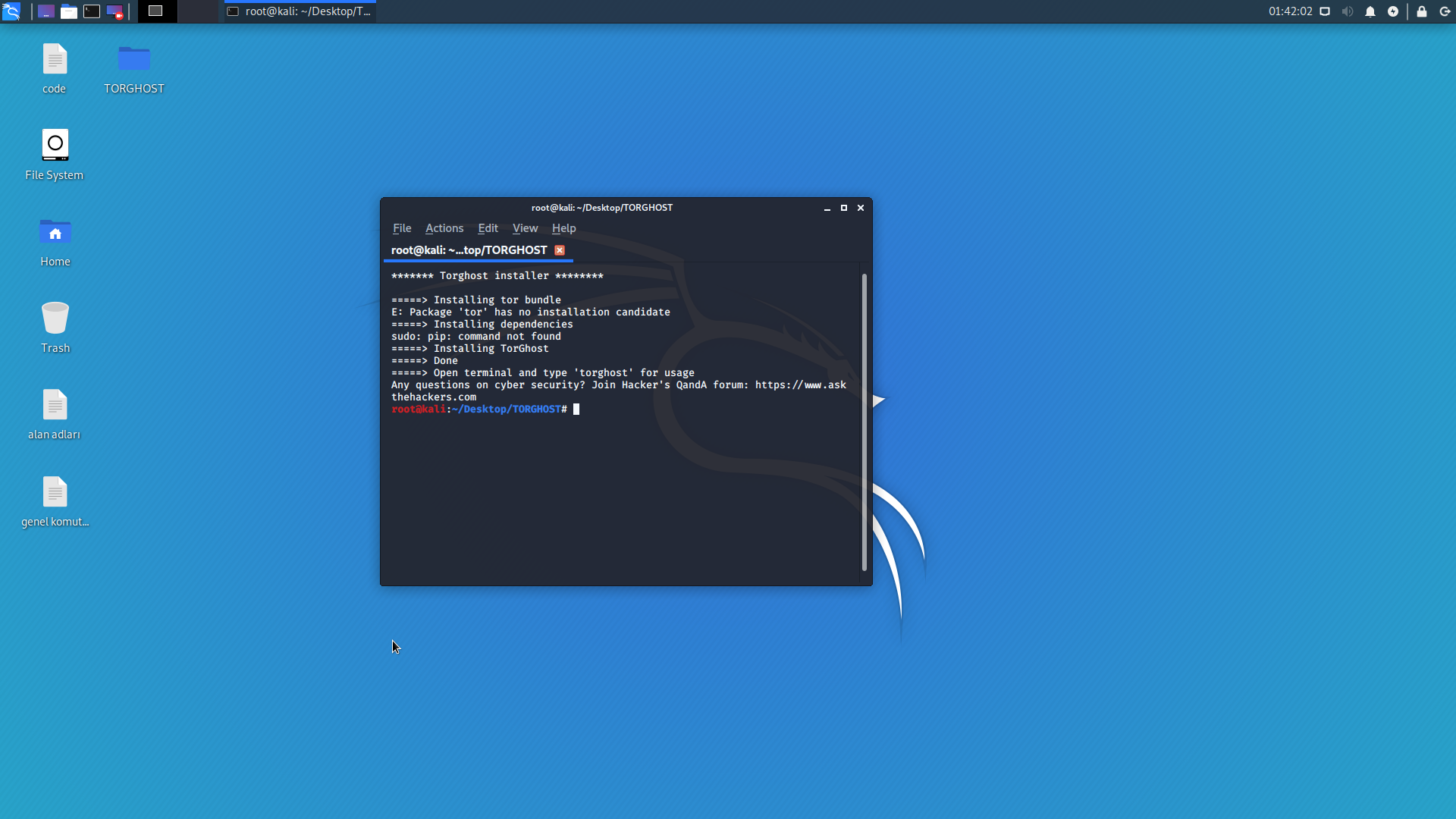Click the 'Any questions on cyber security?' text

tap(488, 385)
